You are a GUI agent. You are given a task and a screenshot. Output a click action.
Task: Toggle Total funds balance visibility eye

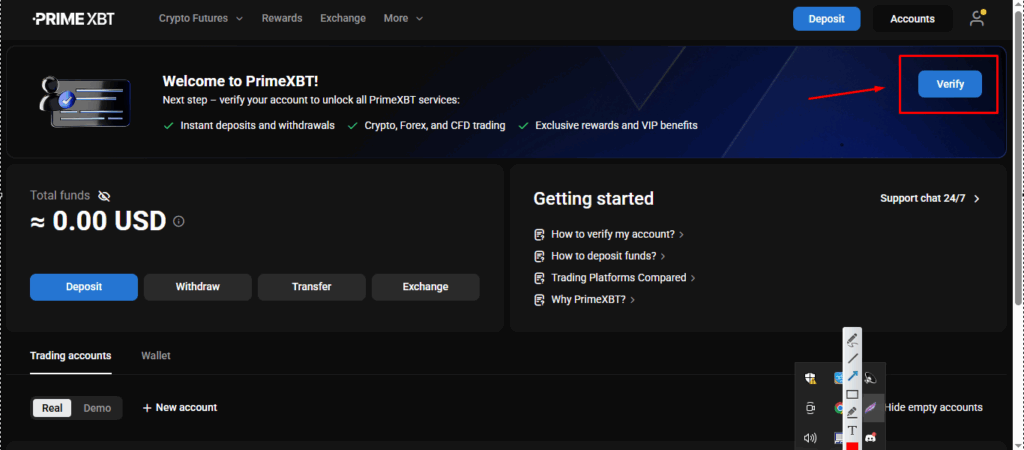[105, 195]
